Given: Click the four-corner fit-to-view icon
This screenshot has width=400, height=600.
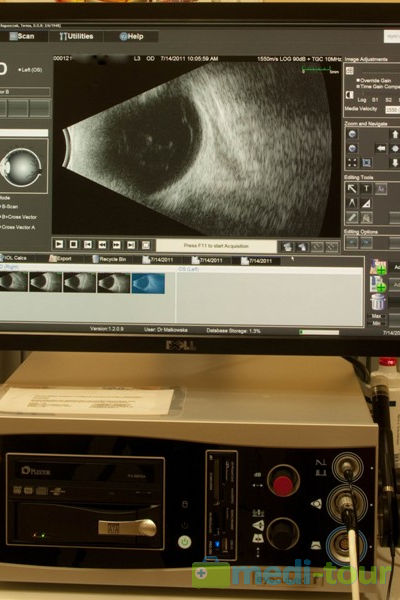Looking at the screenshot, I should [352, 163].
